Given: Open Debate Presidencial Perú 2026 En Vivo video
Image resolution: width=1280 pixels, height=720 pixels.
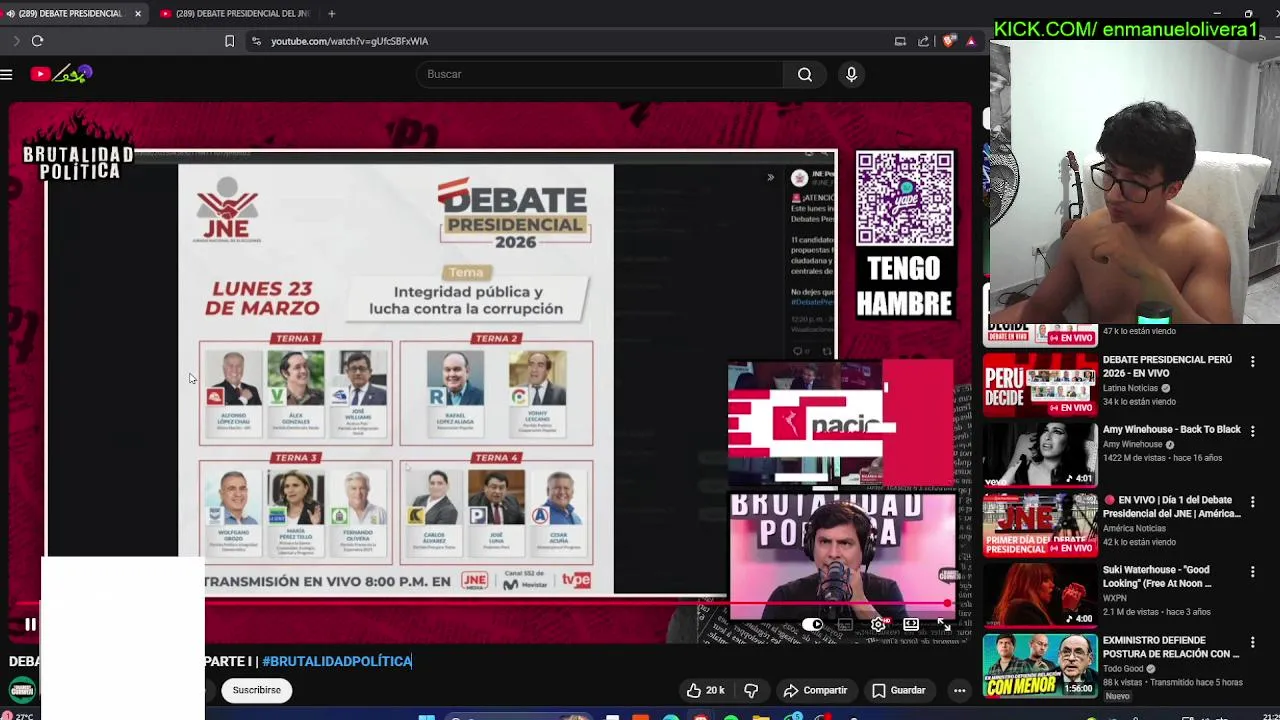Looking at the screenshot, I should (x=1167, y=366).
